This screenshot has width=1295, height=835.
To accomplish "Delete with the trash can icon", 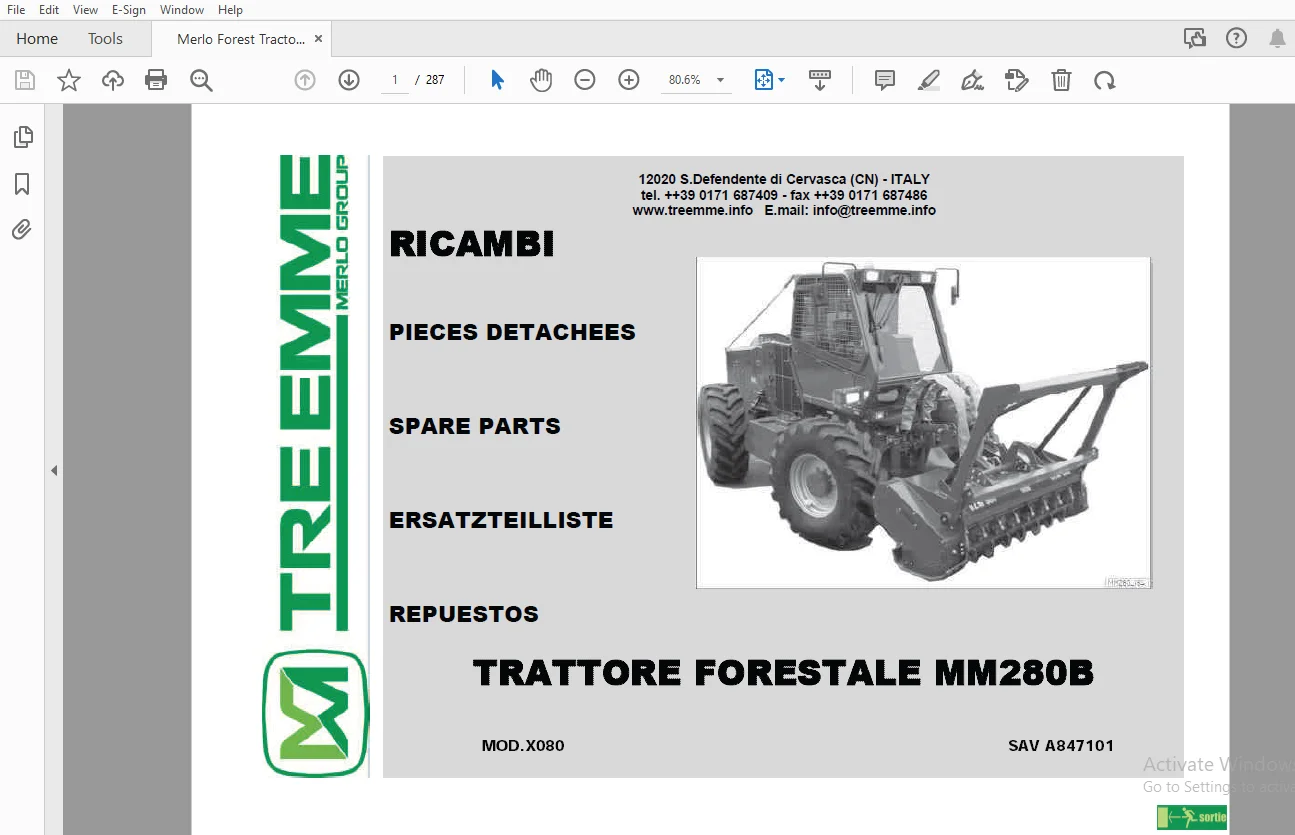I will (1062, 80).
